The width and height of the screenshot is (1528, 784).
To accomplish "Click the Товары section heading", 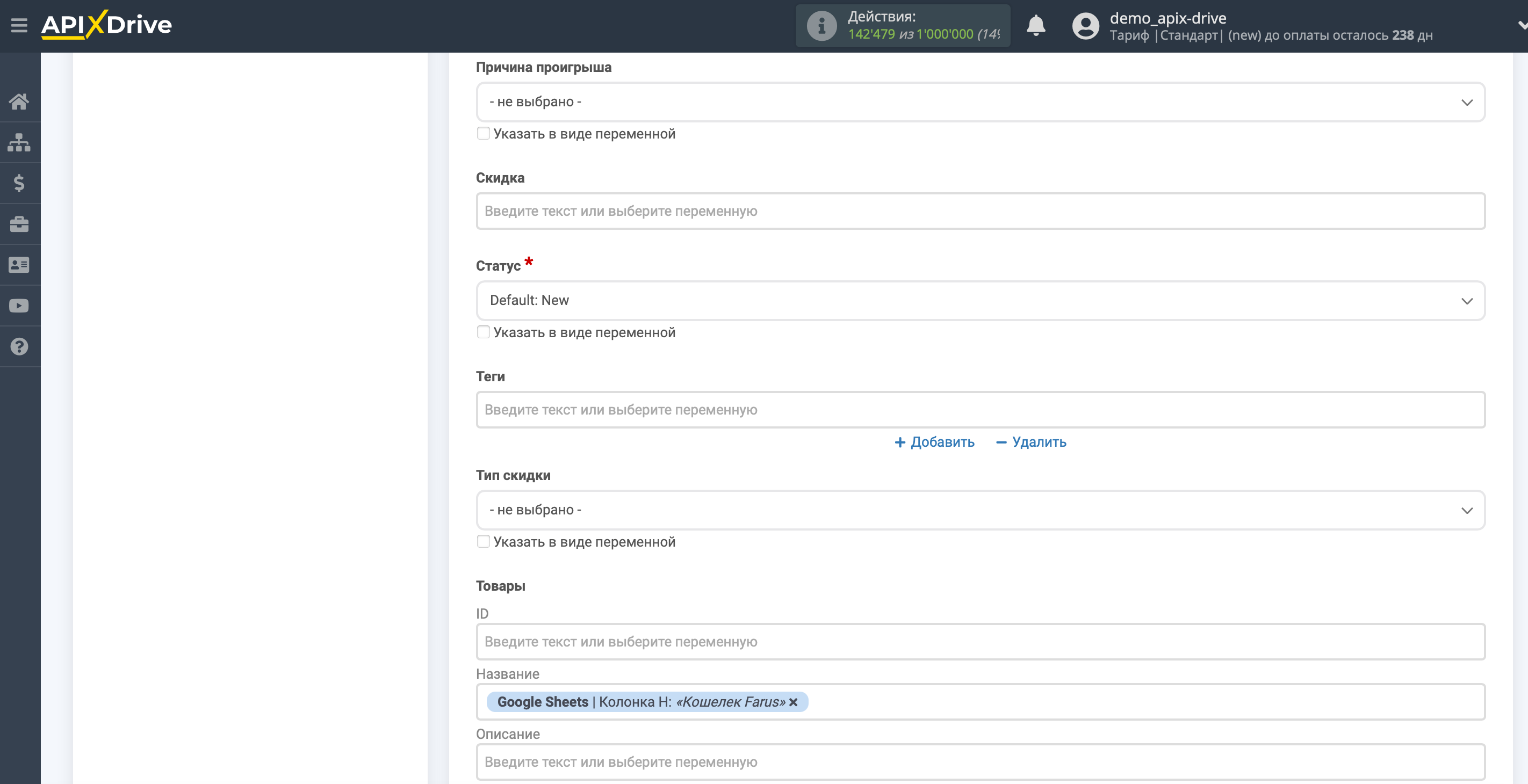I will tap(500, 586).
